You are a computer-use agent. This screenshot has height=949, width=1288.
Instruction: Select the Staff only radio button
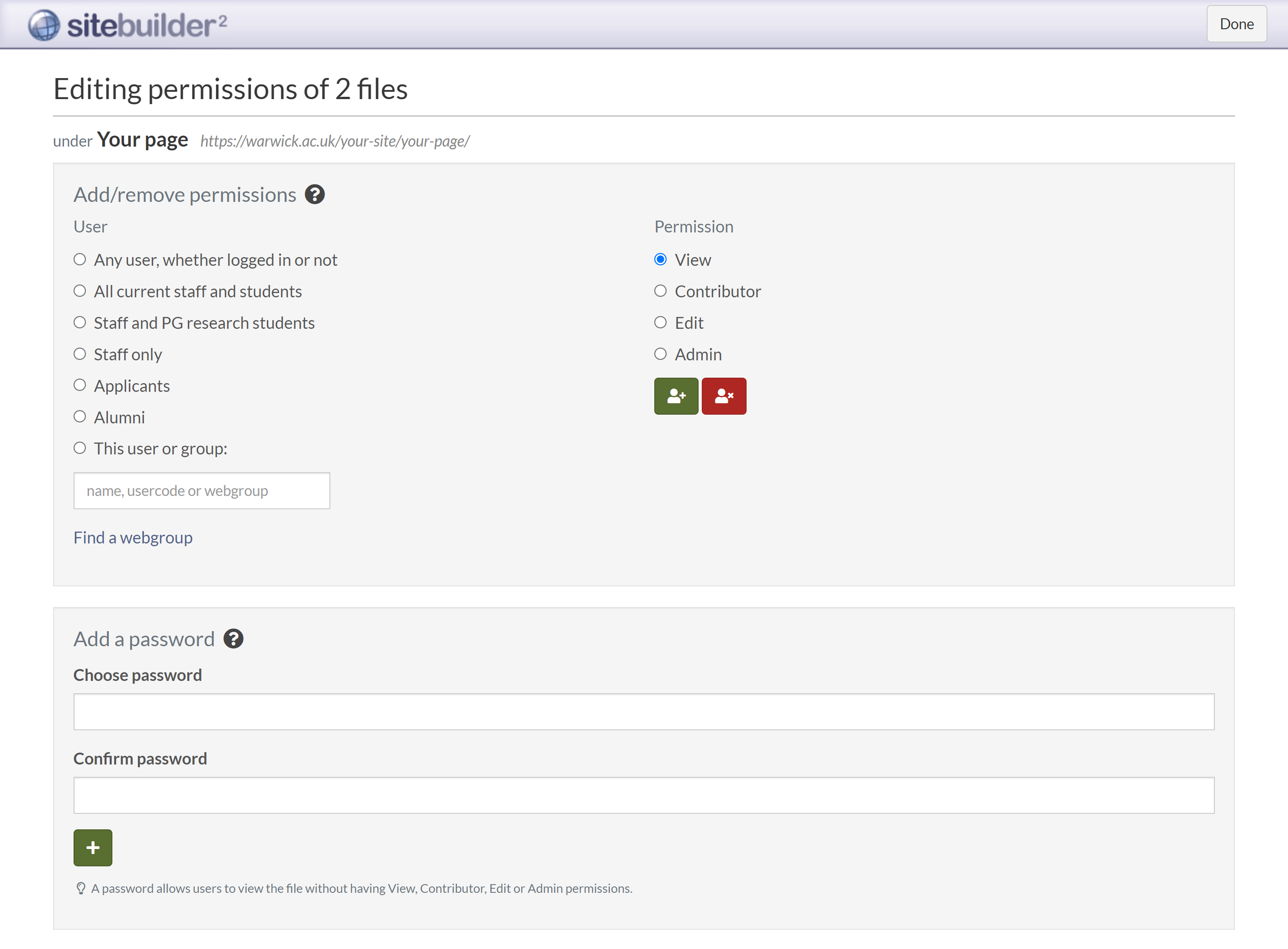point(80,354)
